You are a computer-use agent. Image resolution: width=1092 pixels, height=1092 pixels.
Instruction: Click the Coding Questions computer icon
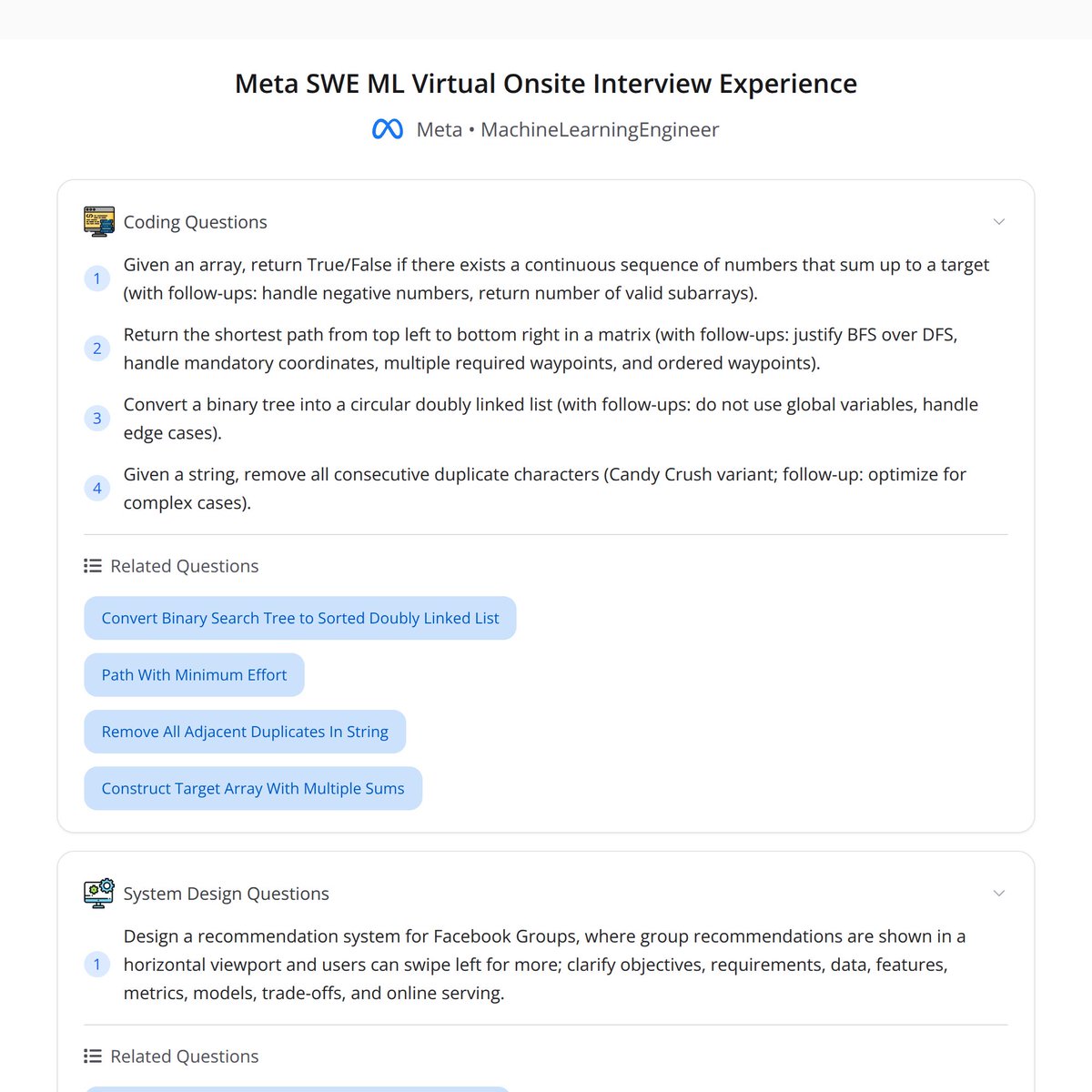99,222
